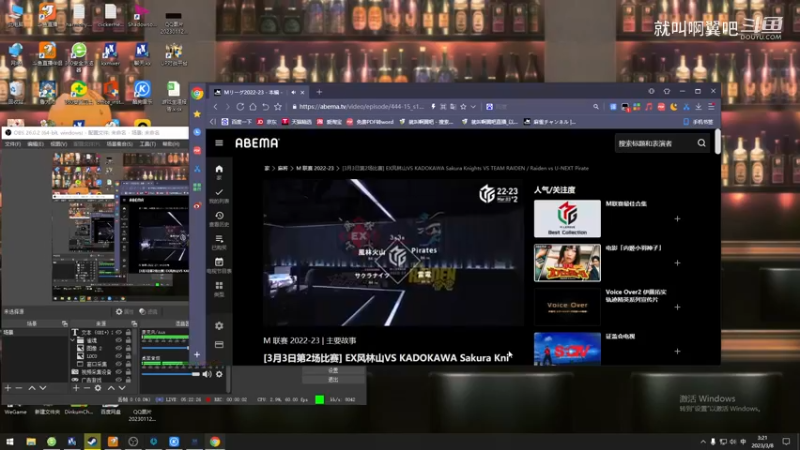Play the M League video player
The width and height of the screenshot is (800, 450).
[393, 253]
